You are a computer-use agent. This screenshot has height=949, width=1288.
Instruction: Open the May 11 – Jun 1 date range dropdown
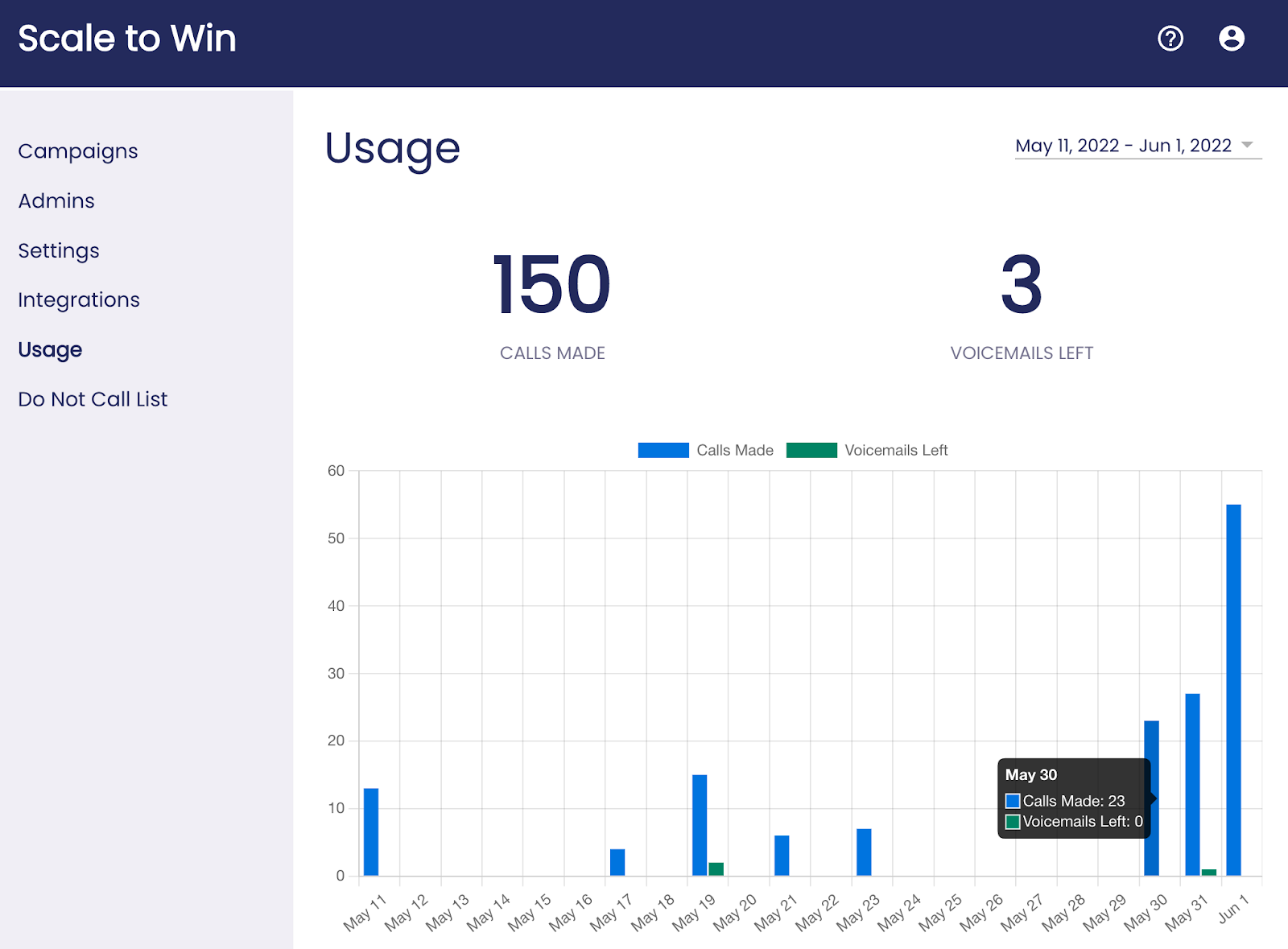pyautogui.click(x=1138, y=146)
